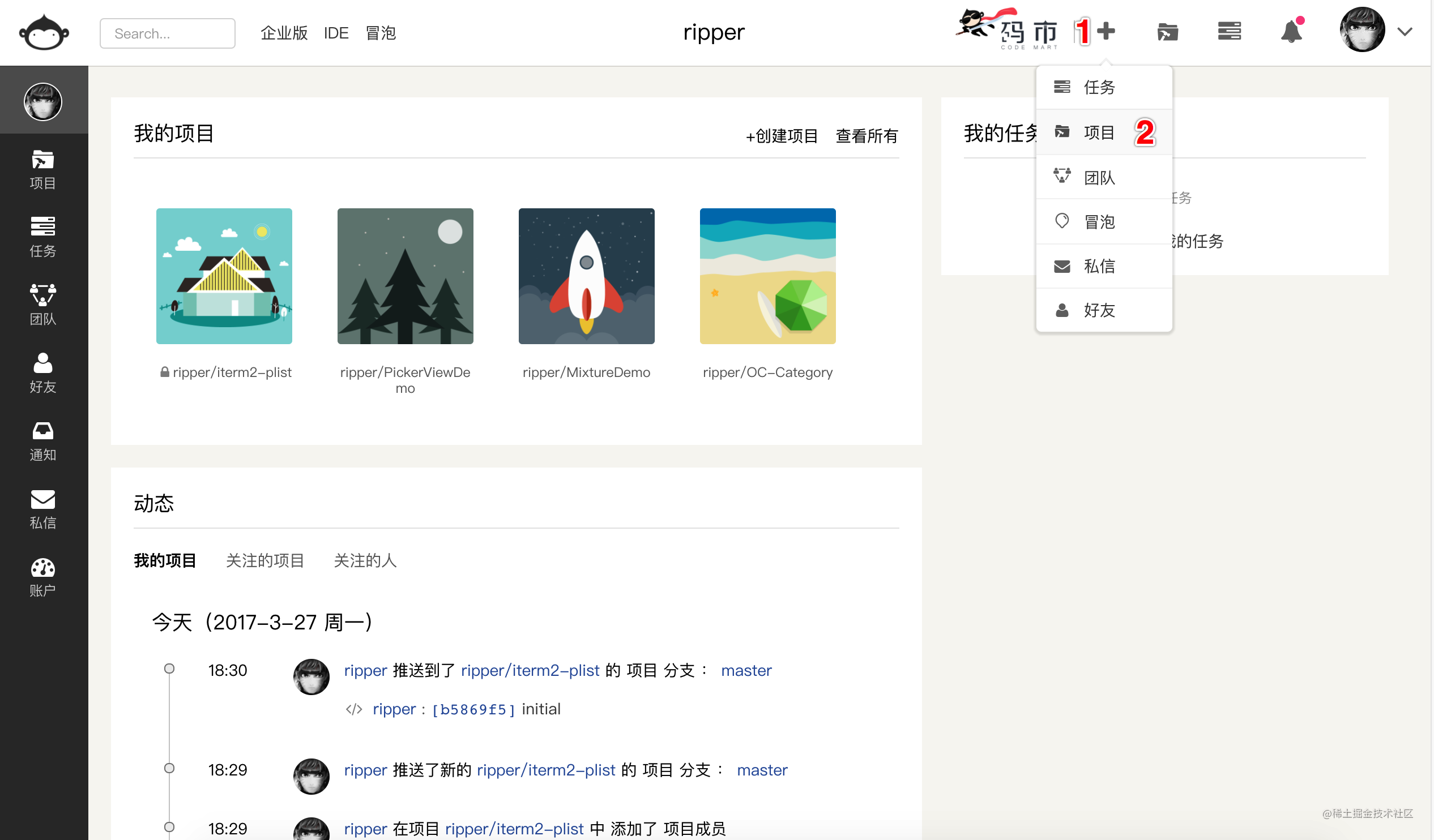Click the 今天 (2017-3-27 周一) date heading
1434x840 pixels.
point(262,622)
